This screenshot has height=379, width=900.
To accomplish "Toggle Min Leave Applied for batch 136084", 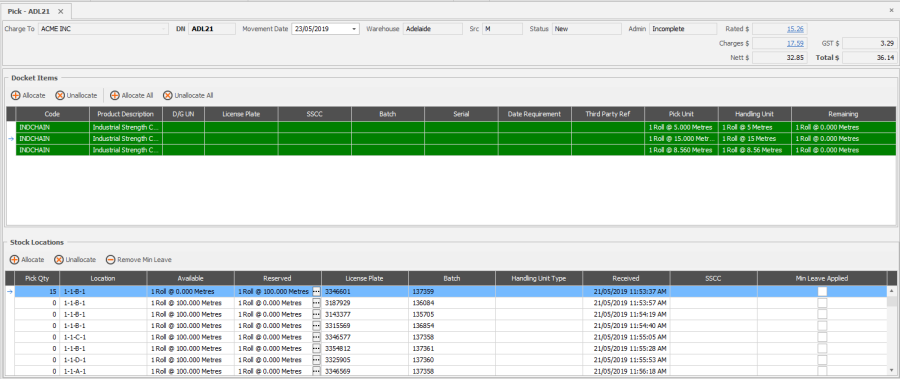I will point(823,303).
